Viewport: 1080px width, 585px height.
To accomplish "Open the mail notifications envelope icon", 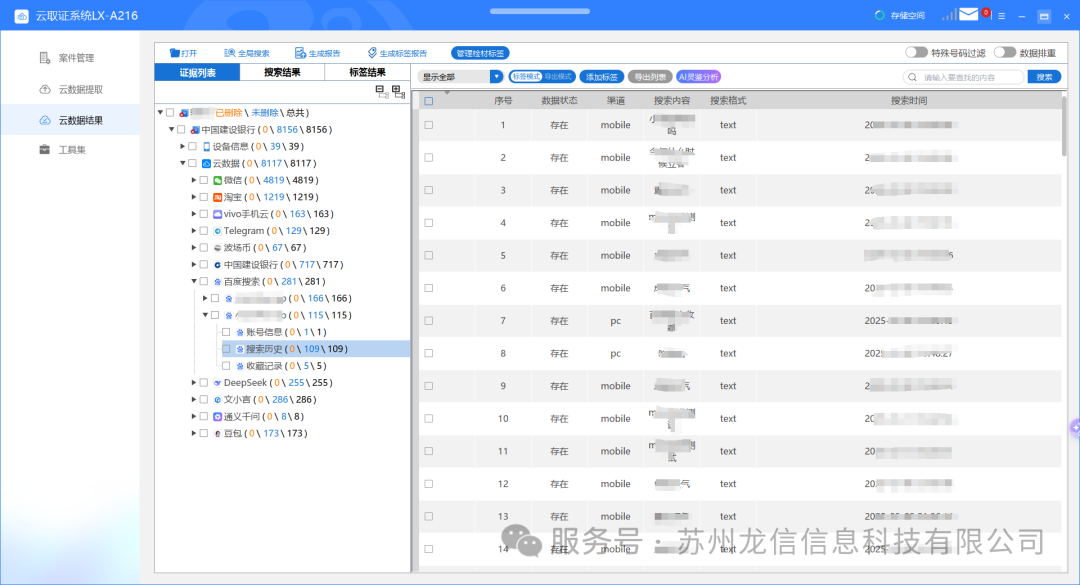I will 968,14.
